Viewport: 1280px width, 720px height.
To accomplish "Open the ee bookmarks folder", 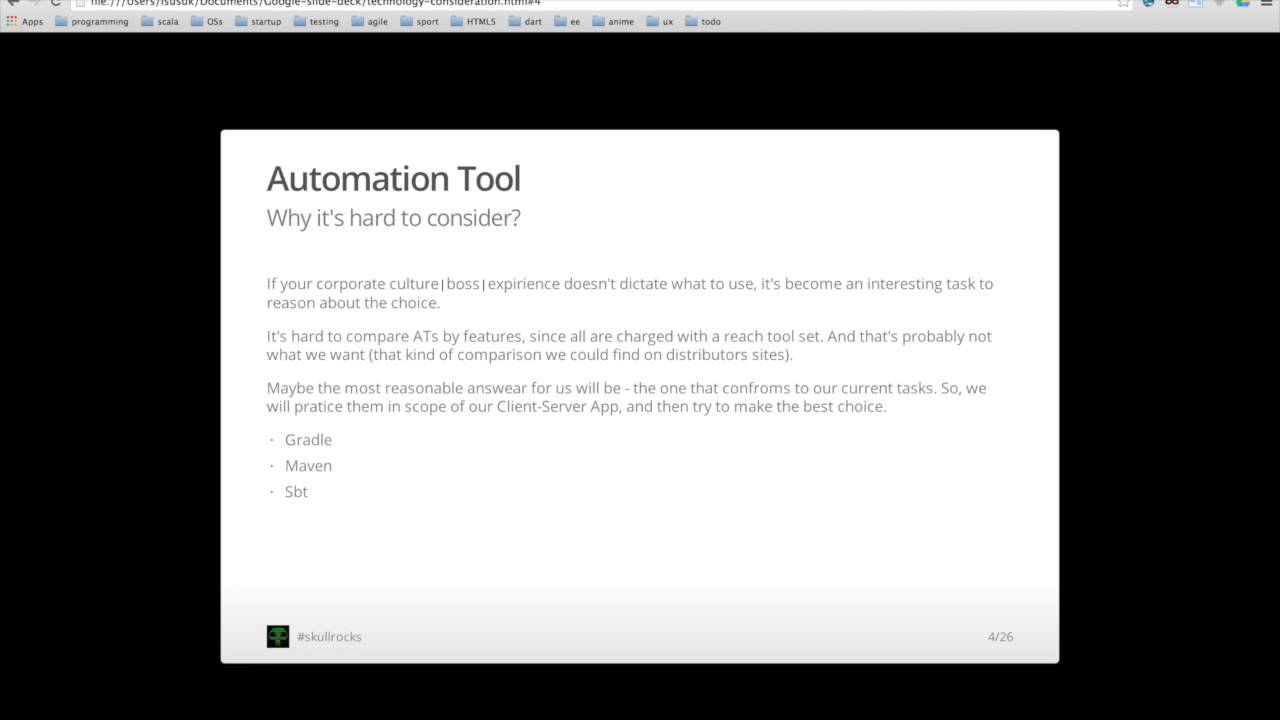I will pyautogui.click(x=567, y=21).
